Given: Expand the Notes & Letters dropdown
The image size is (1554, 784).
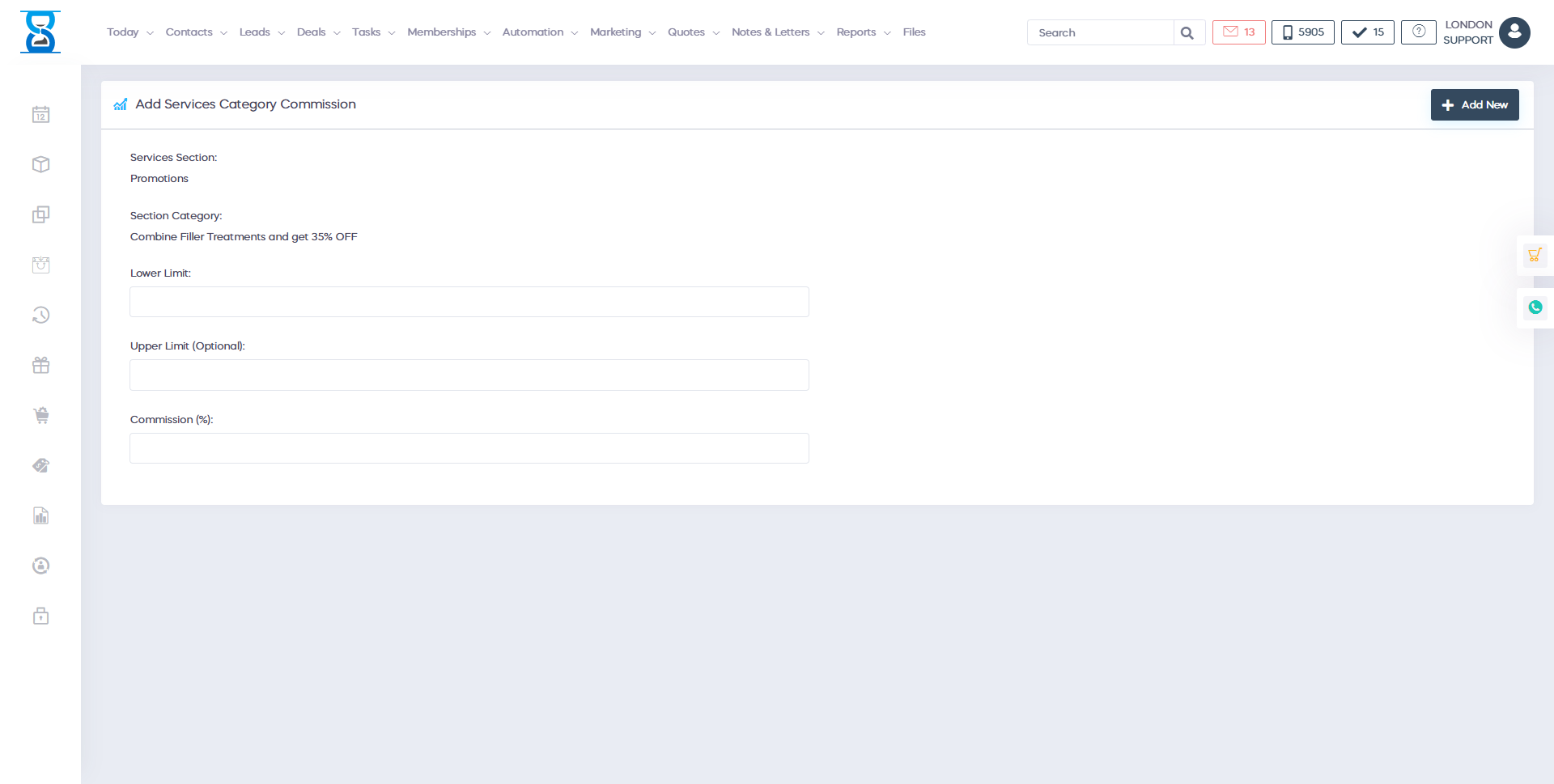Looking at the screenshot, I should tap(771, 32).
